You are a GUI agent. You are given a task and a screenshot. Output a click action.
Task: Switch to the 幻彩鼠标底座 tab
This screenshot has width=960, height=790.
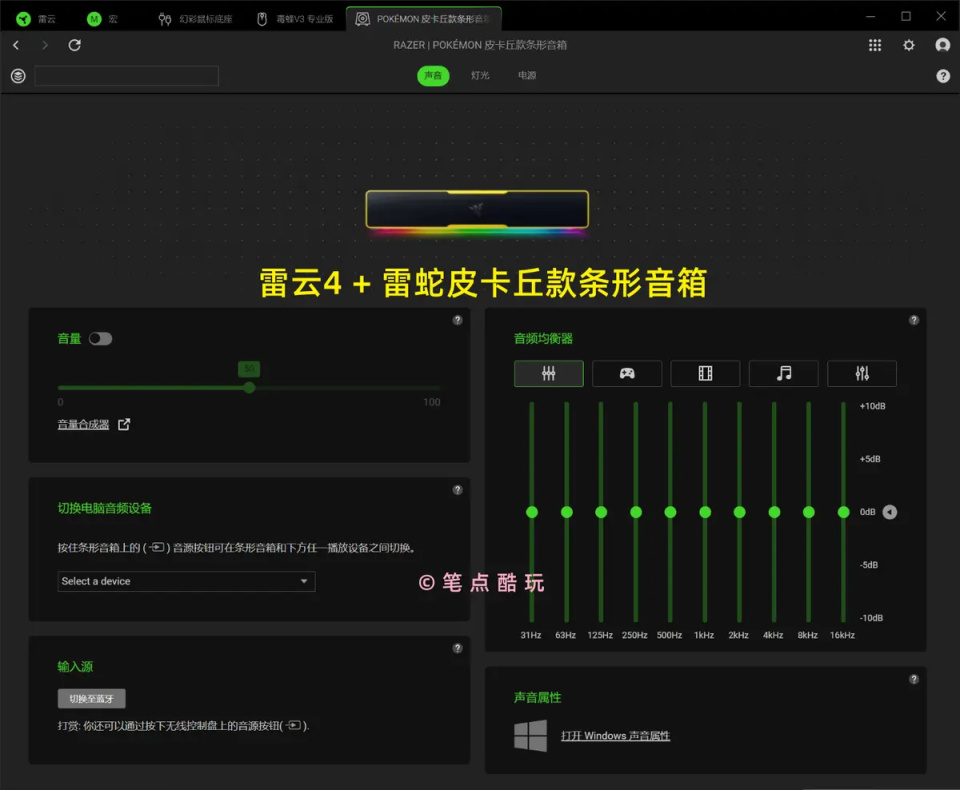pos(196,19)
